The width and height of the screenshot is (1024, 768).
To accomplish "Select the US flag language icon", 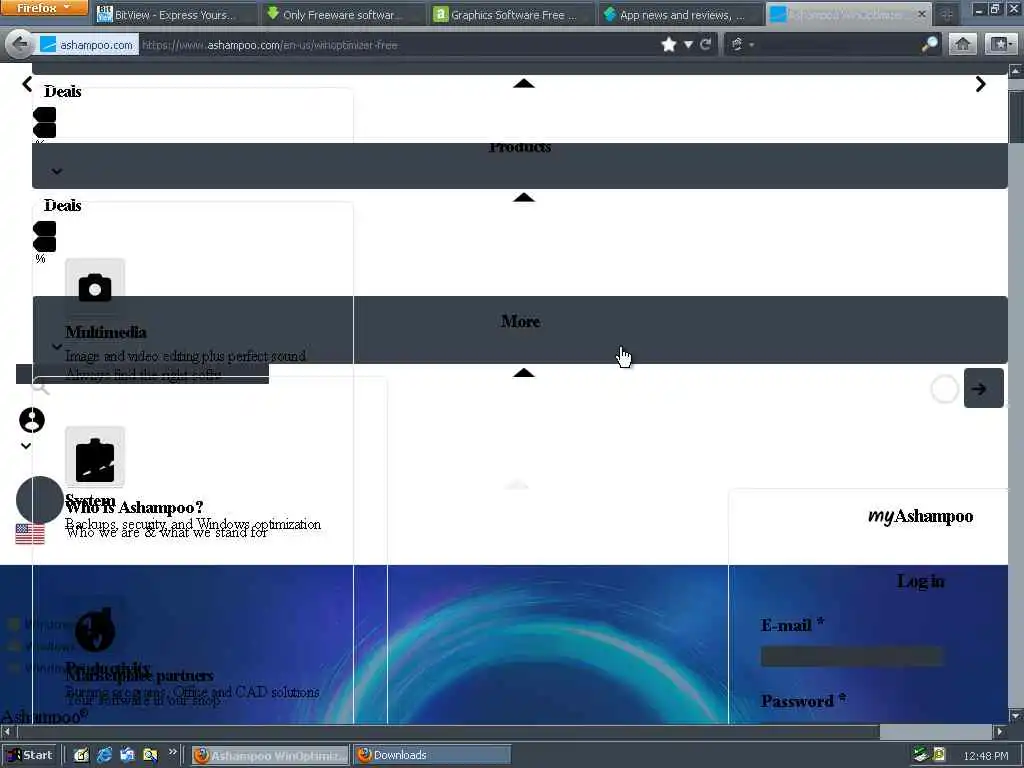I will pos(30,534).
